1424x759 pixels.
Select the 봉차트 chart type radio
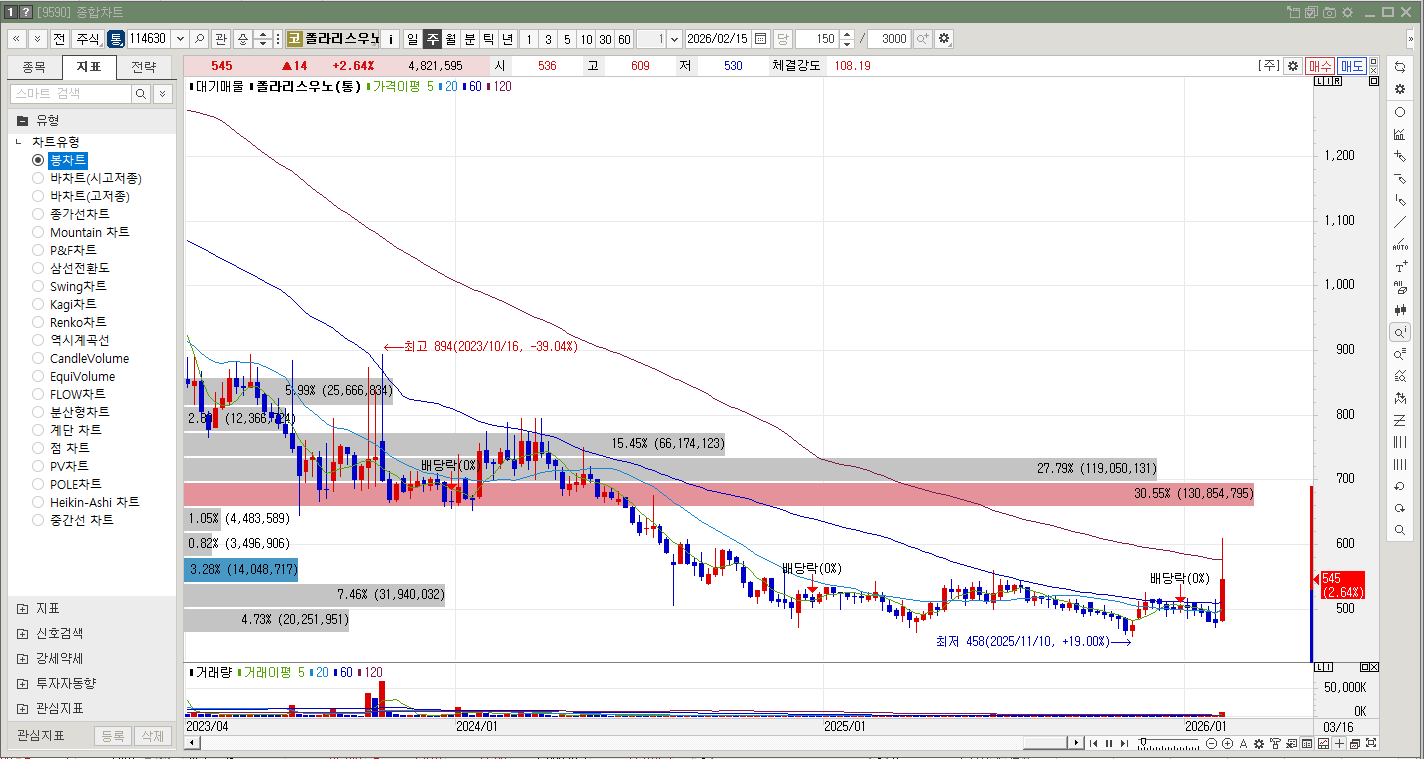coord(38,160)
